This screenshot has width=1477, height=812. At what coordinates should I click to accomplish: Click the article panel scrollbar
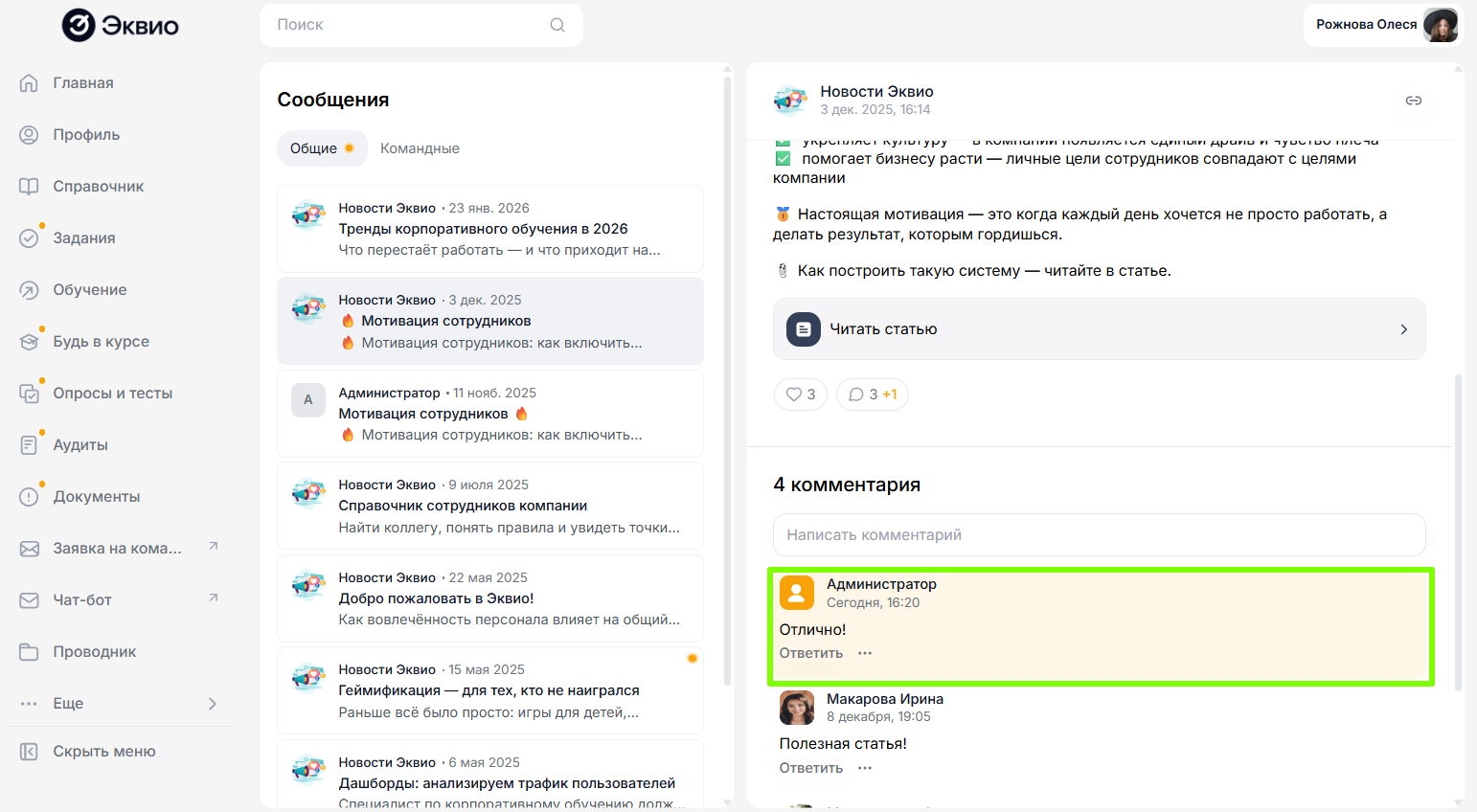coord(1459,532)
